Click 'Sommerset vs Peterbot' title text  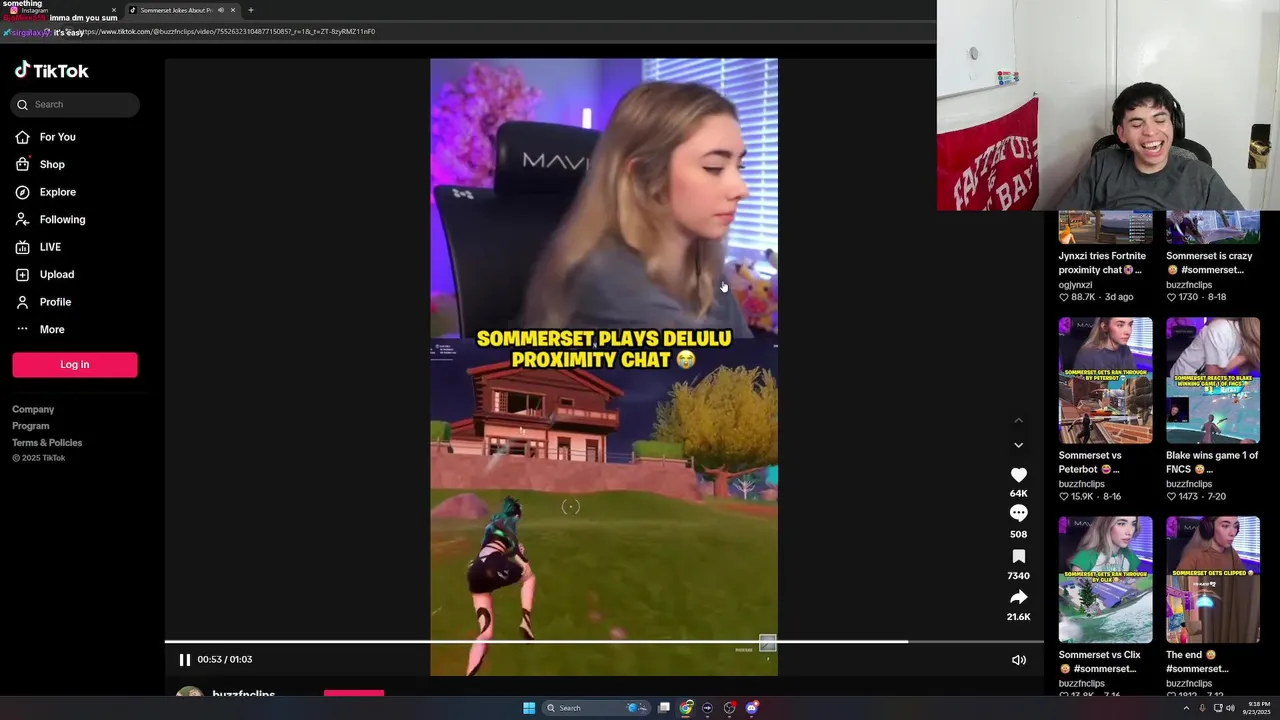coord(1090,462)
